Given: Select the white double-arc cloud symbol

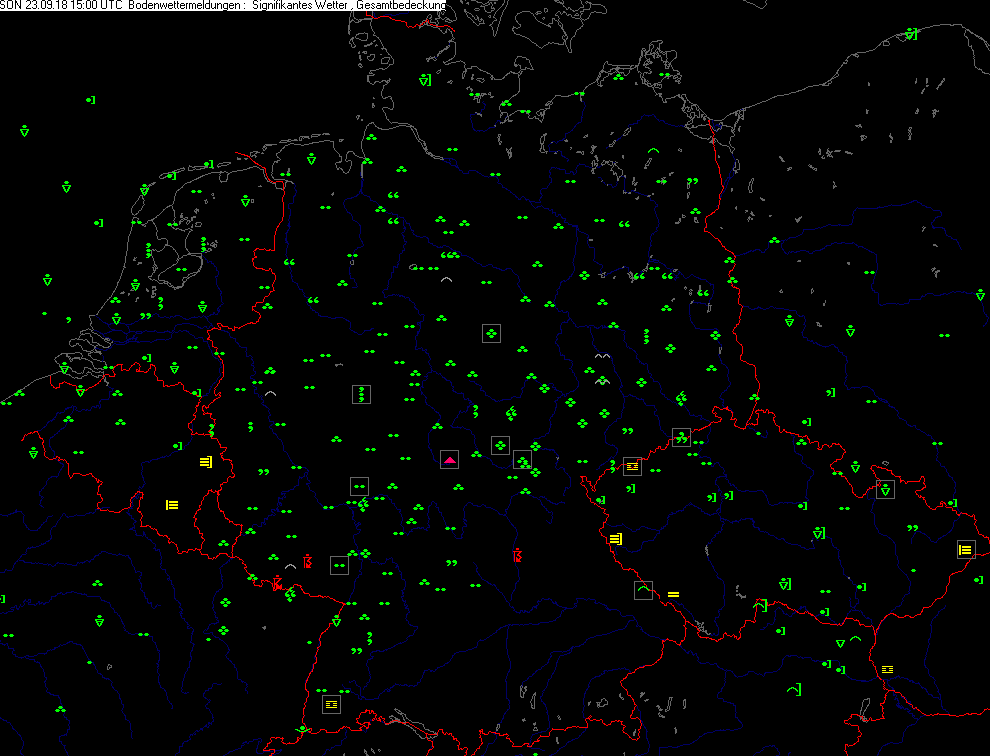Looking at the screenshot, I should (602, 356).
